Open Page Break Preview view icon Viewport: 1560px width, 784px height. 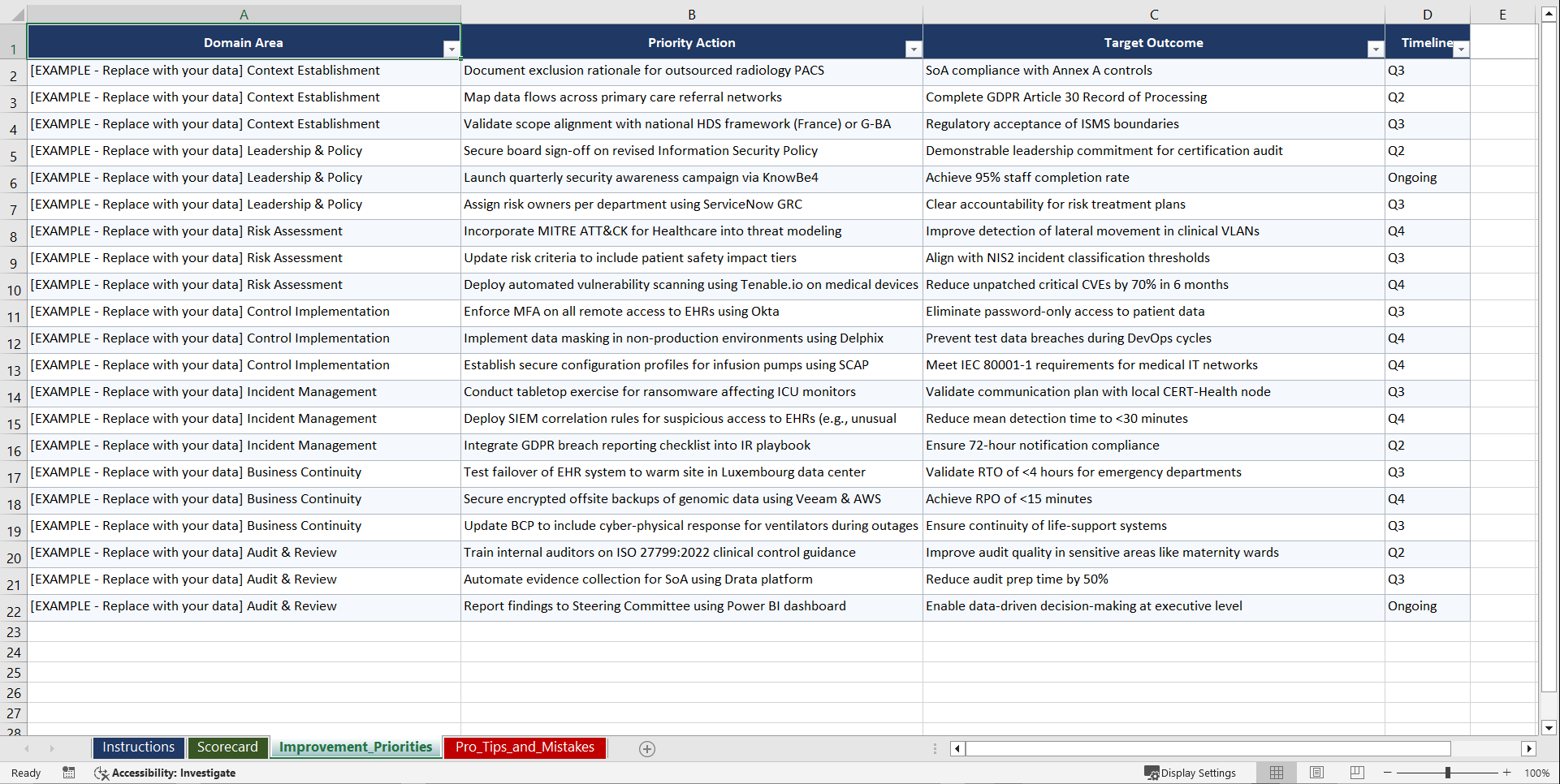(1356, 773)
